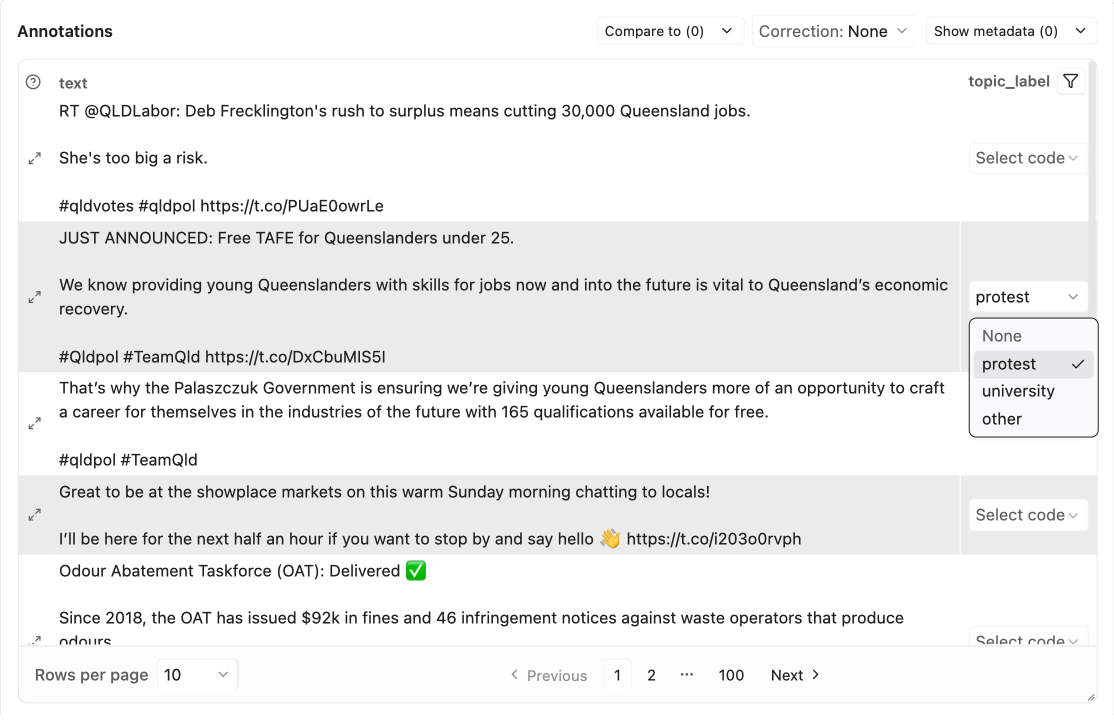Click the 'text' column header
The width and height of the screenshot is (1114, 728).
click(73, 83)
